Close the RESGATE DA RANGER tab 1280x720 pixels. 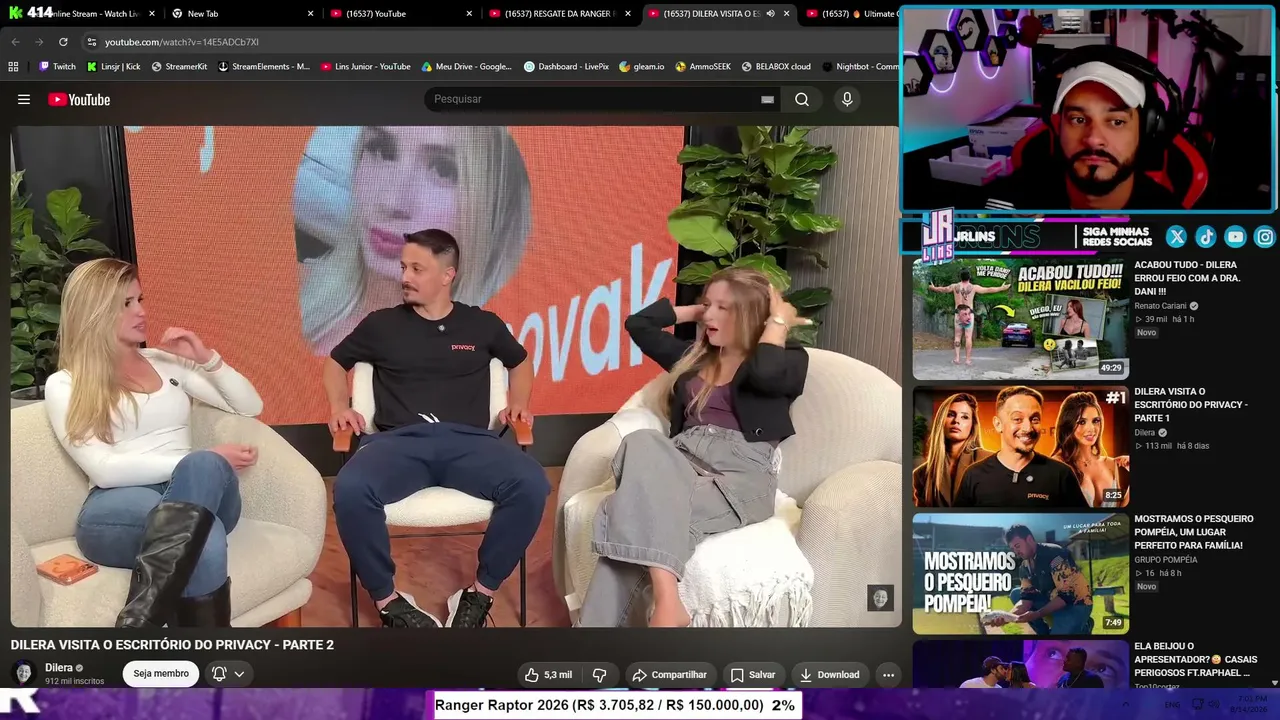click(628, 14)
